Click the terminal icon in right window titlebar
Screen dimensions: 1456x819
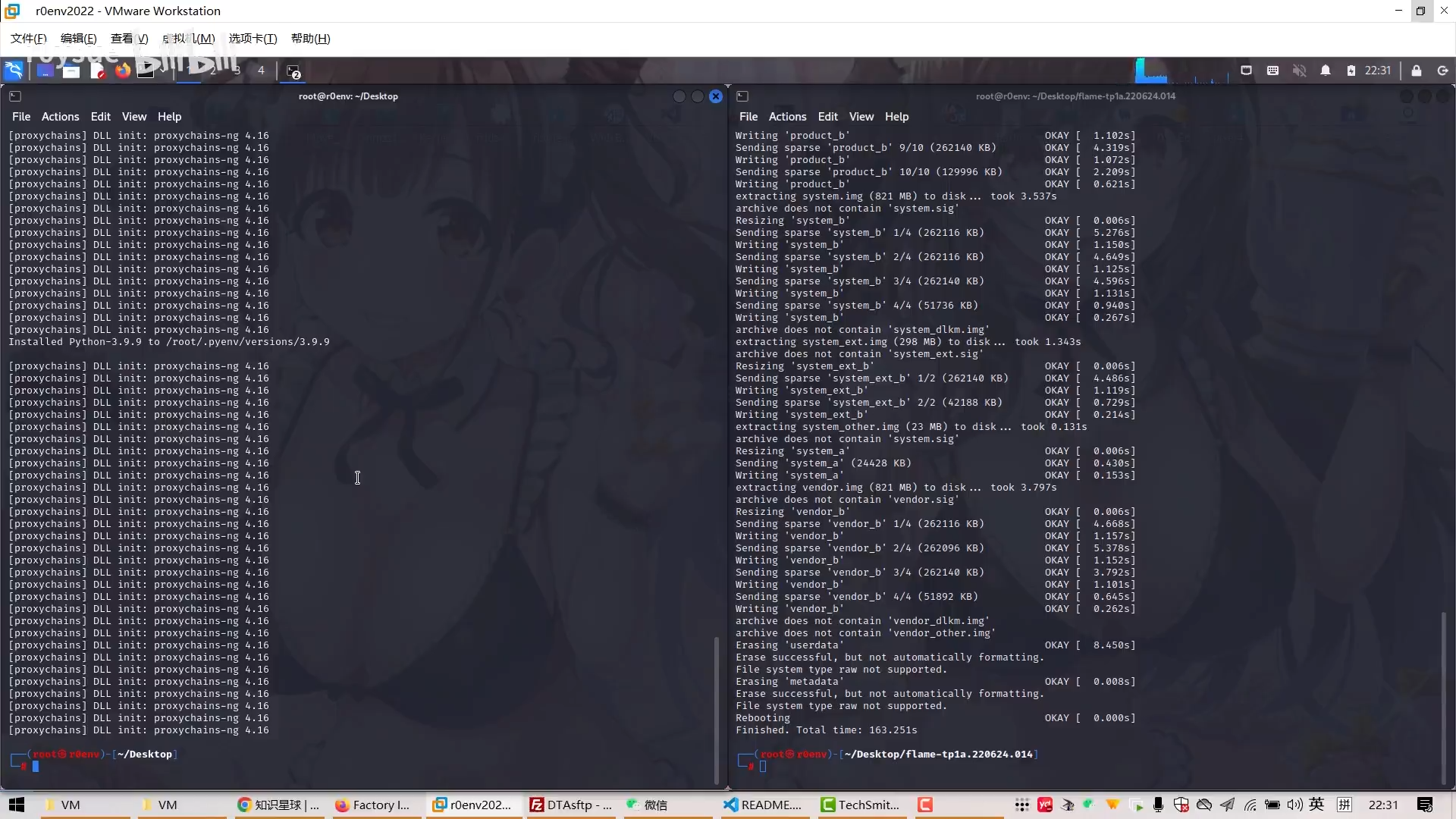click(742, 96)
